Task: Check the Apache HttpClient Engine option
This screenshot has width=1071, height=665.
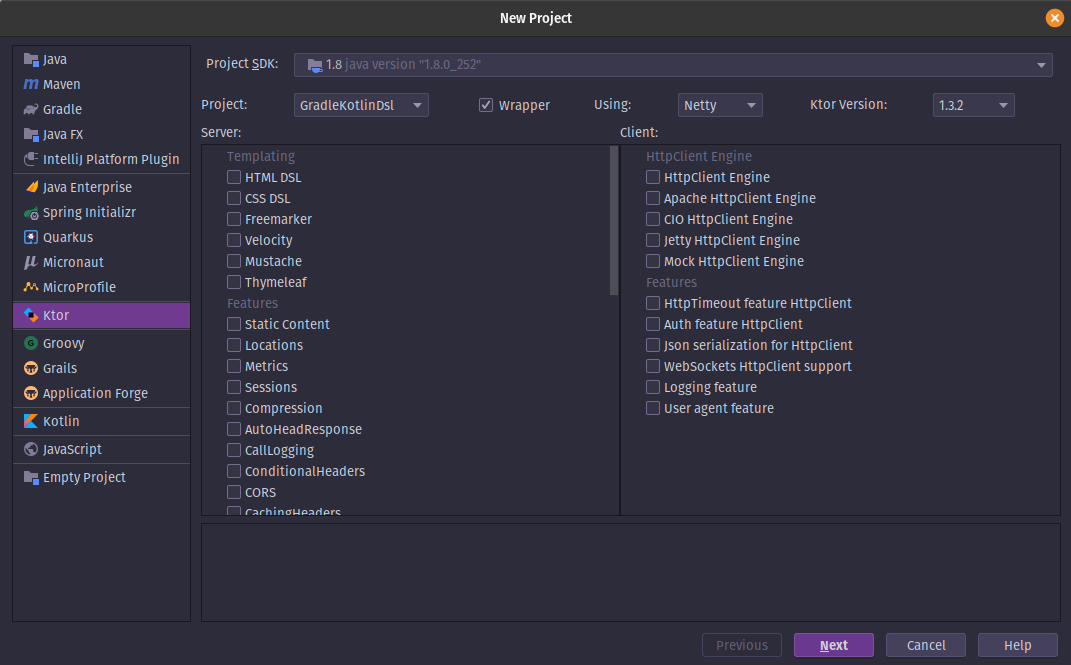Action: [x=653, y=198]
